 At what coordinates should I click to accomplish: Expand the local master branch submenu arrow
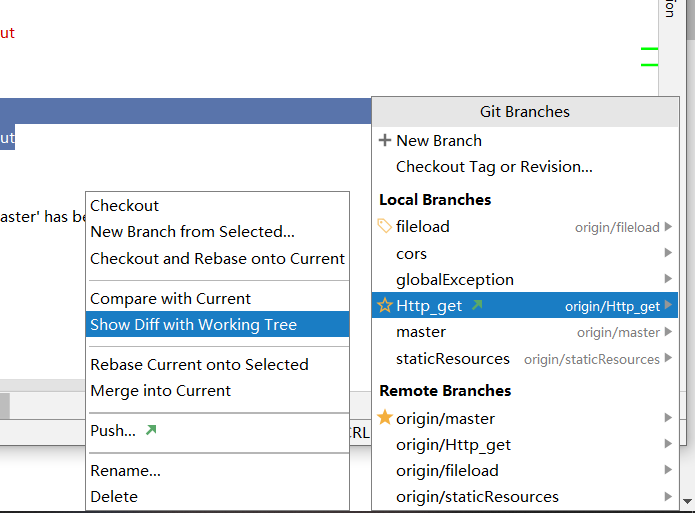tap(668, 332)
